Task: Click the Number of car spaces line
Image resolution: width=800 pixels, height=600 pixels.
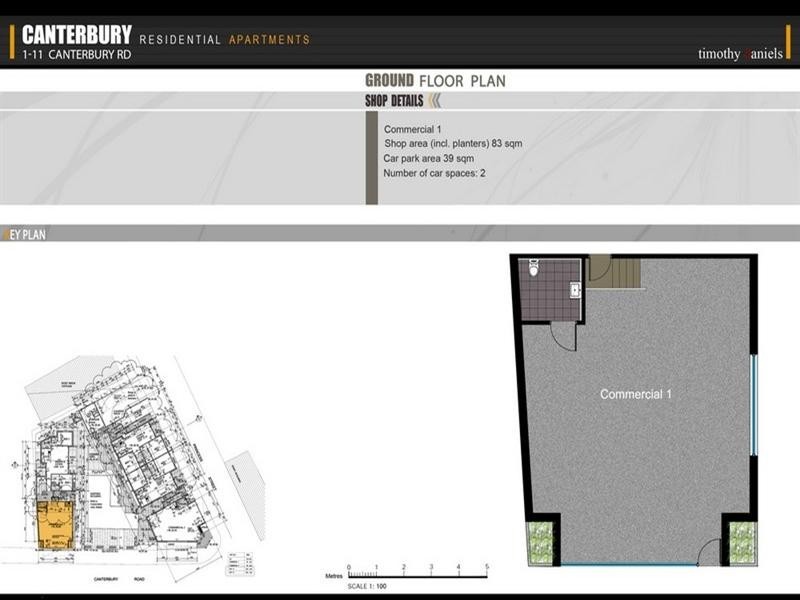Action: [x=434, y=174]
